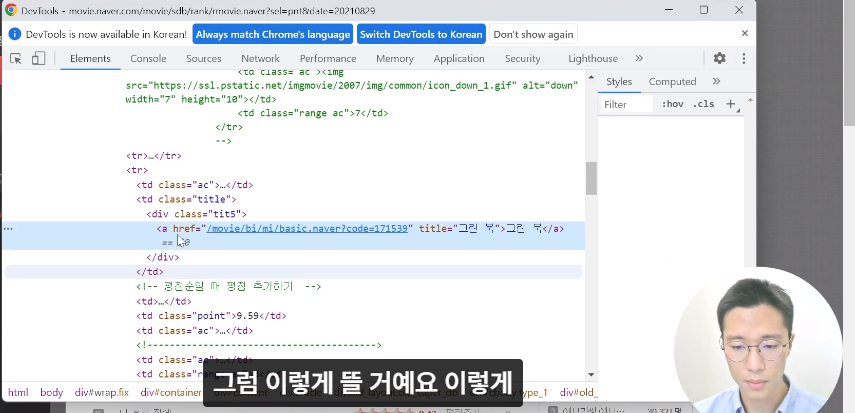Image resolution: width=855 pixels, height=413 pixels.
Task: Select the Performance tab
Action: tap(328, 58)
